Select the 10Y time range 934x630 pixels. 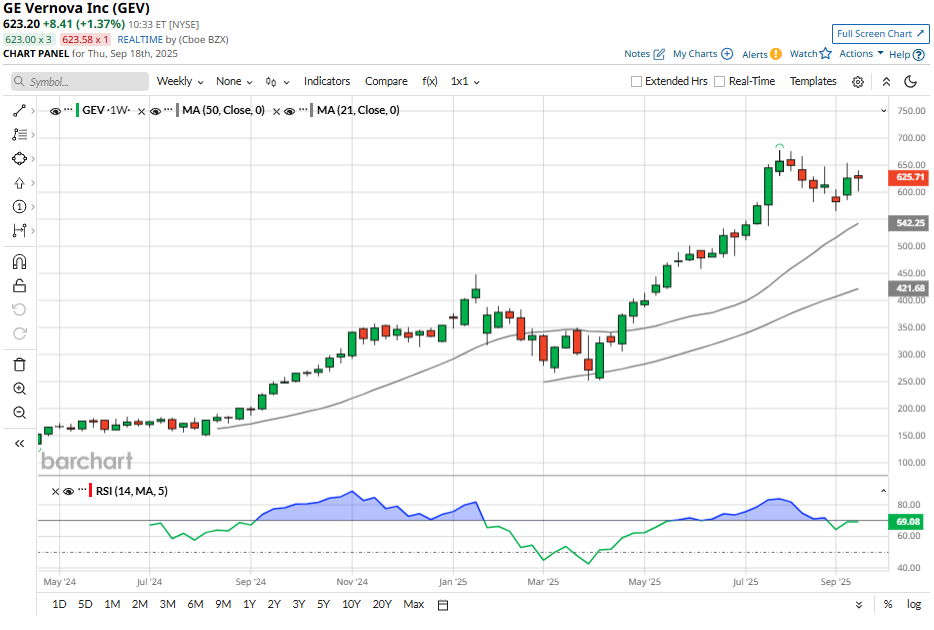[x=351, y=604]
